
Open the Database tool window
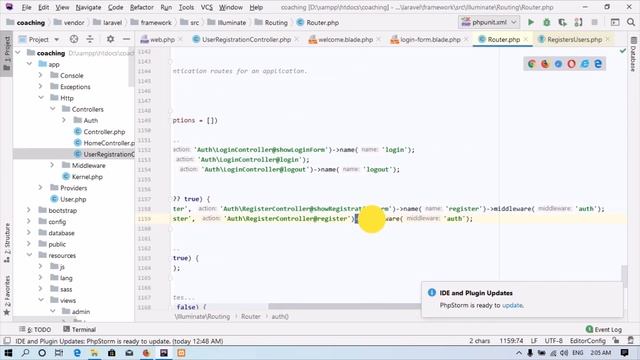pos(634,54)
